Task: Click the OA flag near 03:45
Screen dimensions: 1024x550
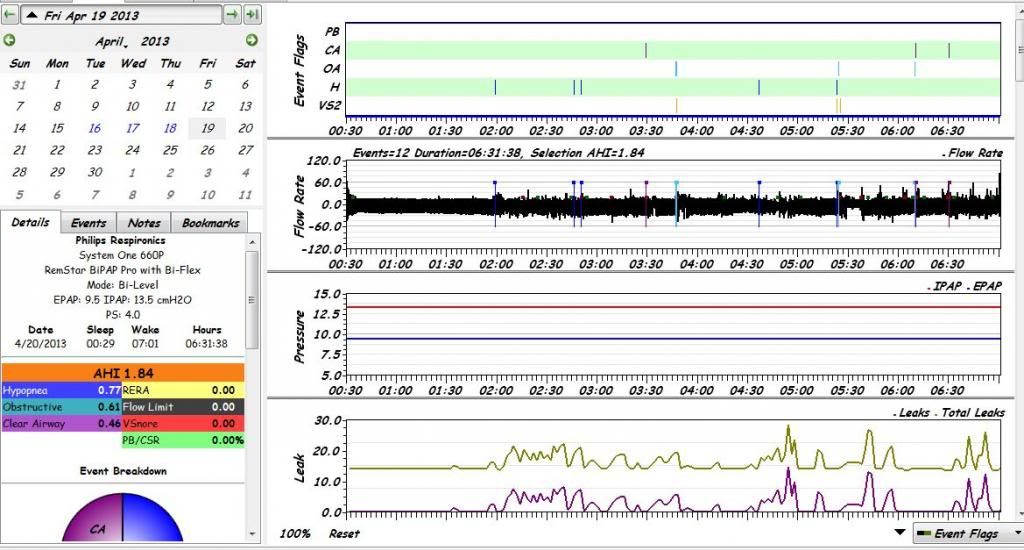Action: coord(676,69)
